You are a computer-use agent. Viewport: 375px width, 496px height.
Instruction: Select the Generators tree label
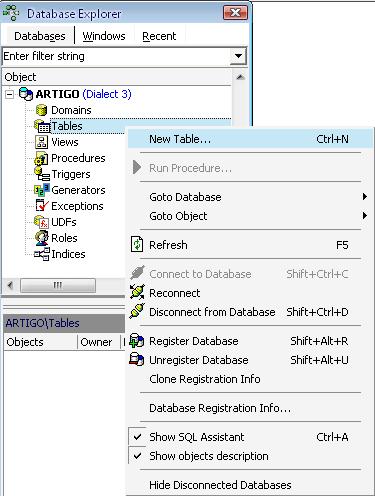pyautogui.click(x=78, y=190)
